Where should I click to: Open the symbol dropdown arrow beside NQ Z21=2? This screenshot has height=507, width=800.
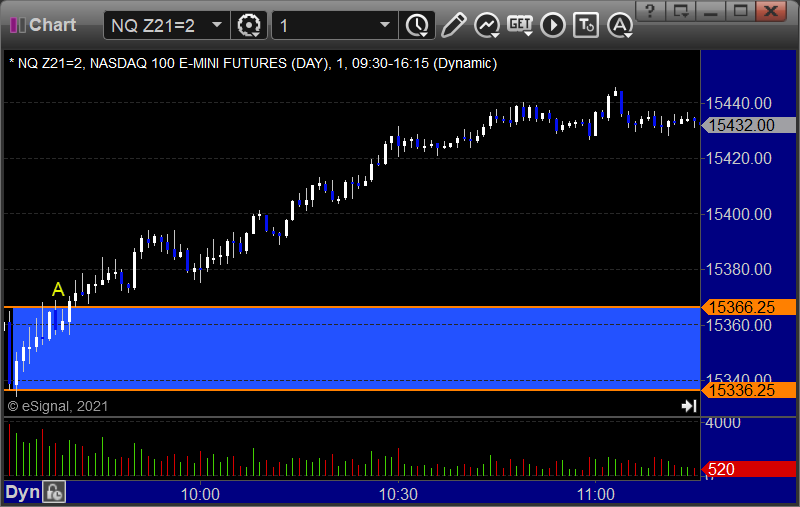point(217,24)
